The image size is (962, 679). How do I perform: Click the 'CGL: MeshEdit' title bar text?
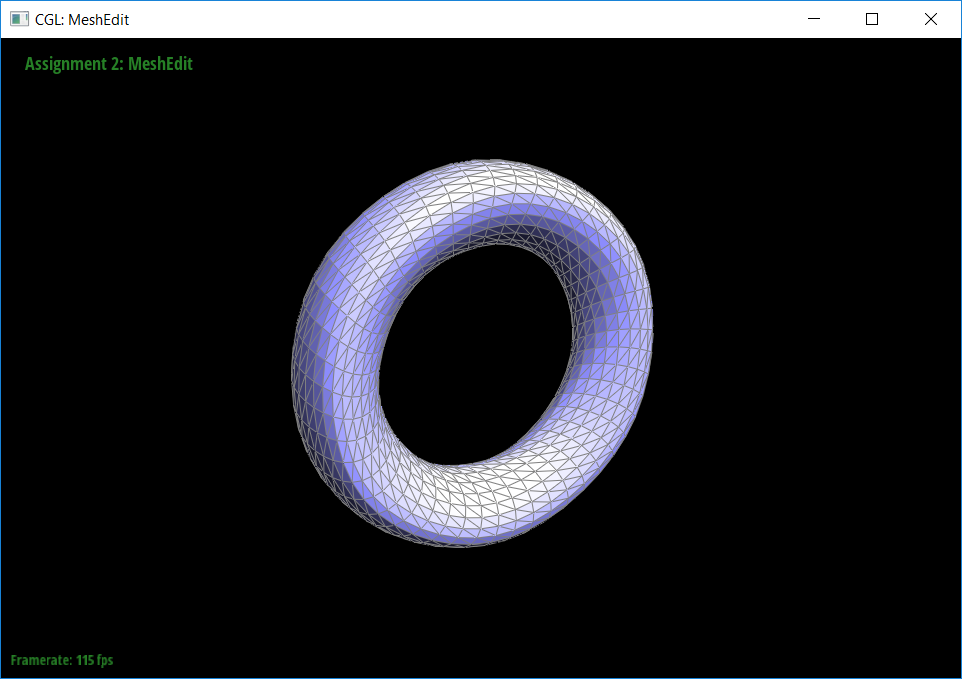pos(82,20)
